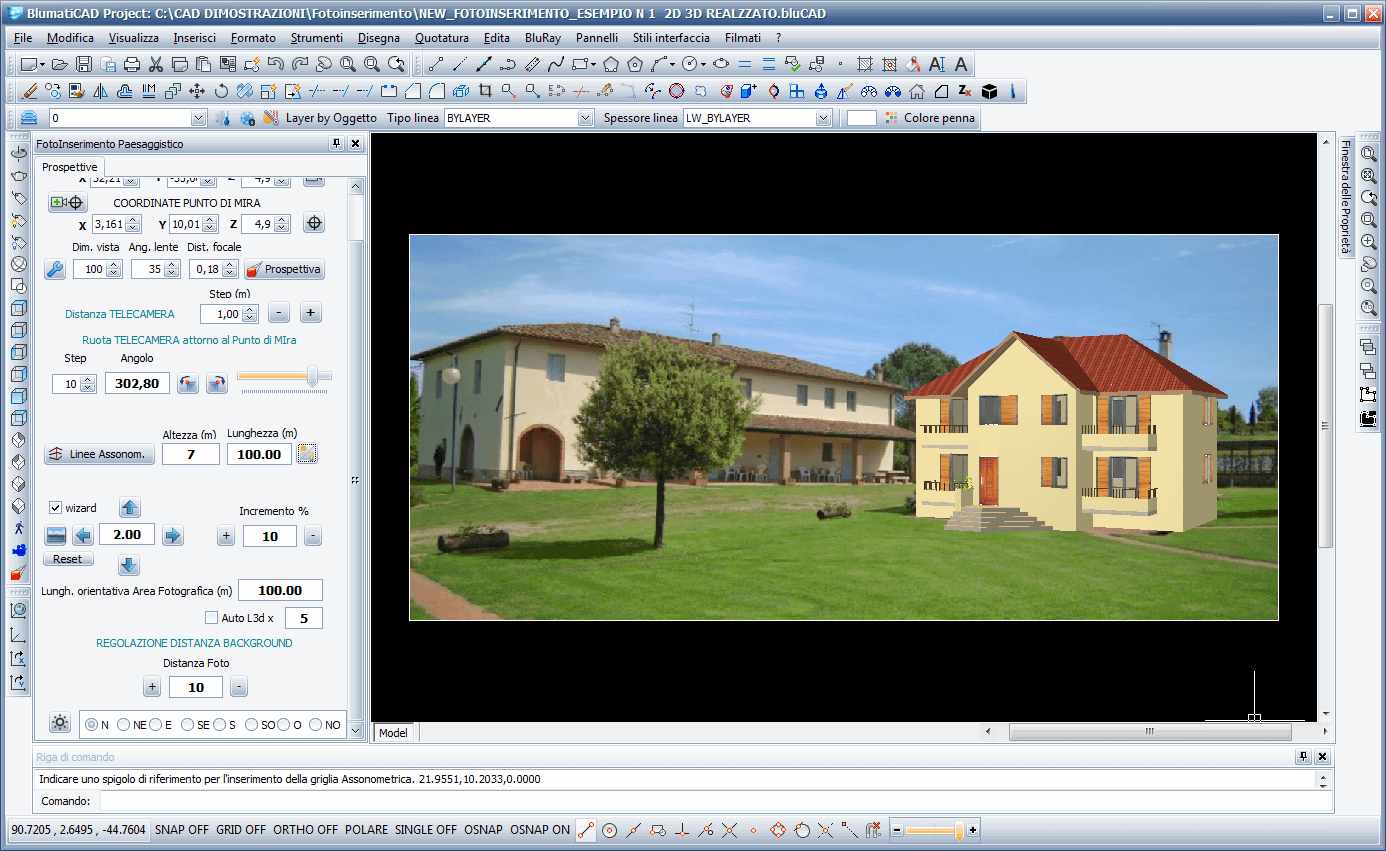Click the sun light settings icon
Image resolution: width=1386 pixels, height=851 pixels.
pos(60,723)
